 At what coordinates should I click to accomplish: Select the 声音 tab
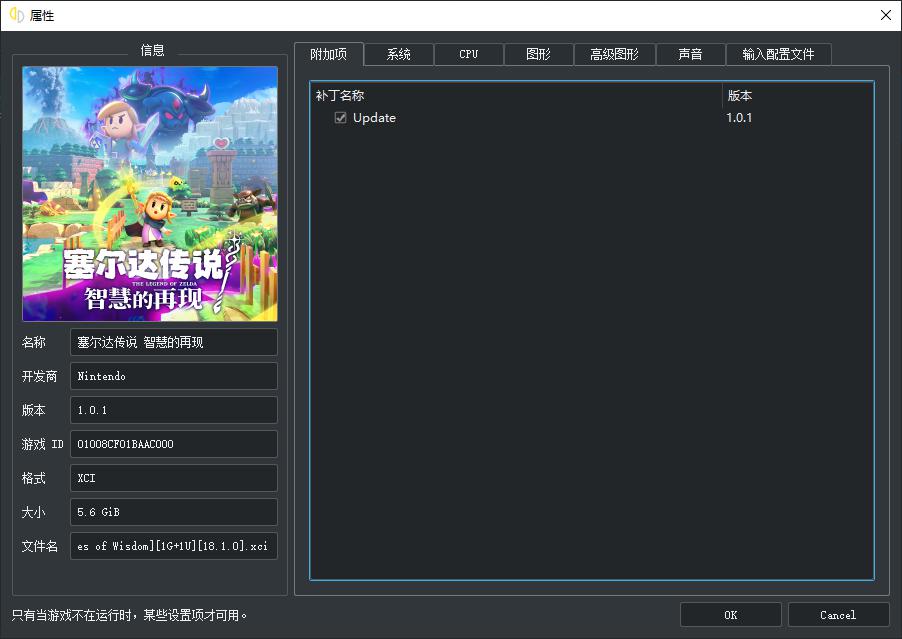point(690,54)
